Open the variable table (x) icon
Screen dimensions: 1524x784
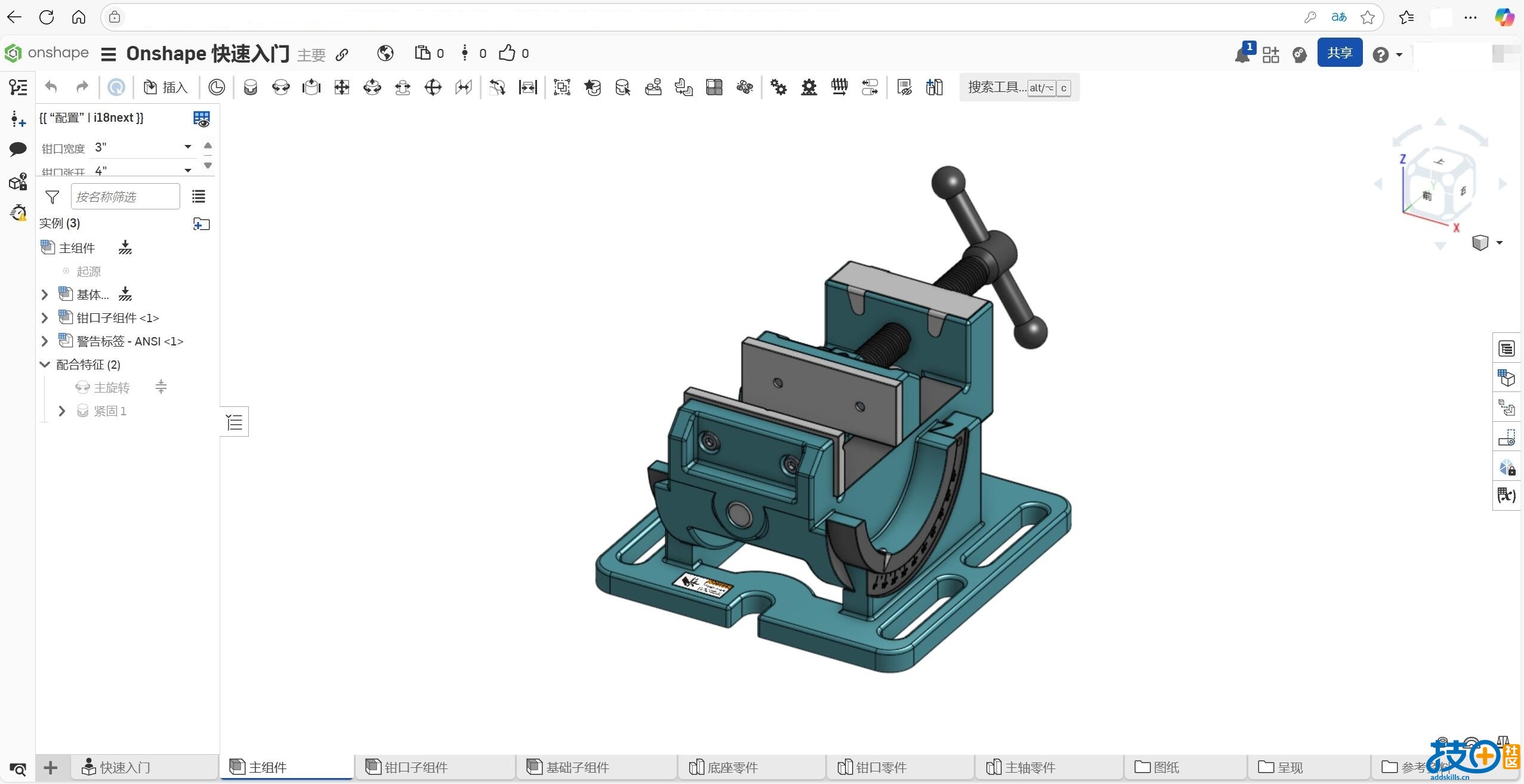(1506, 495)
